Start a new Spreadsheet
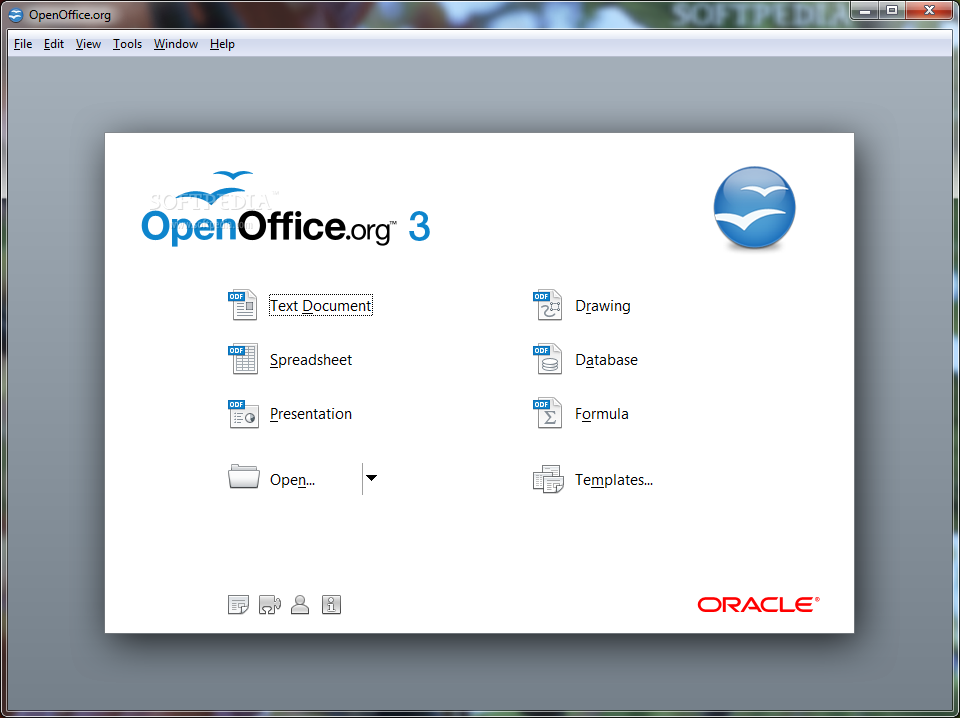 click(311, 360)
